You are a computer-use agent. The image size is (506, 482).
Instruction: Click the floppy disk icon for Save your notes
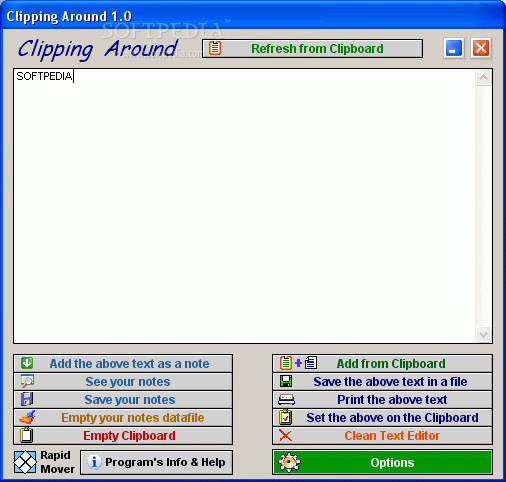pos(27,399)
